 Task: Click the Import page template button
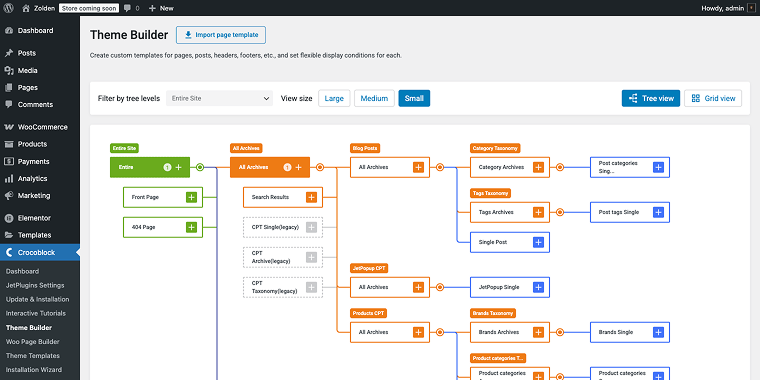pyautogui.click(x=221, y=35)
